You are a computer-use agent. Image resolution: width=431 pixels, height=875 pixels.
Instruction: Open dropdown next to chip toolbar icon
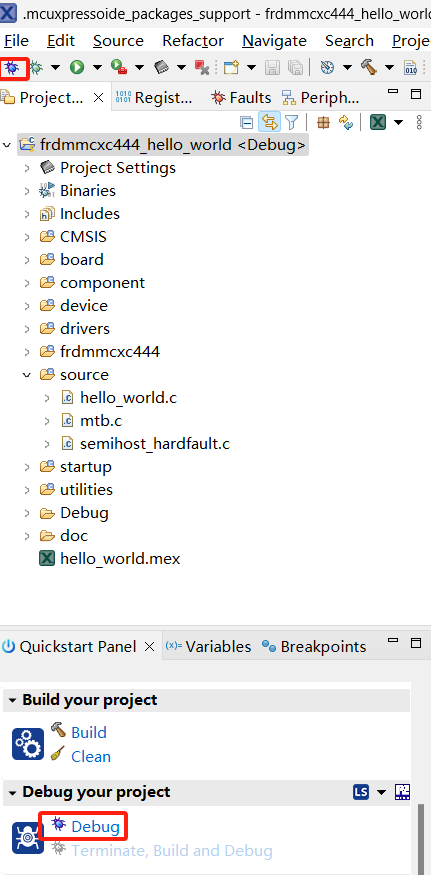coord(181,68)
